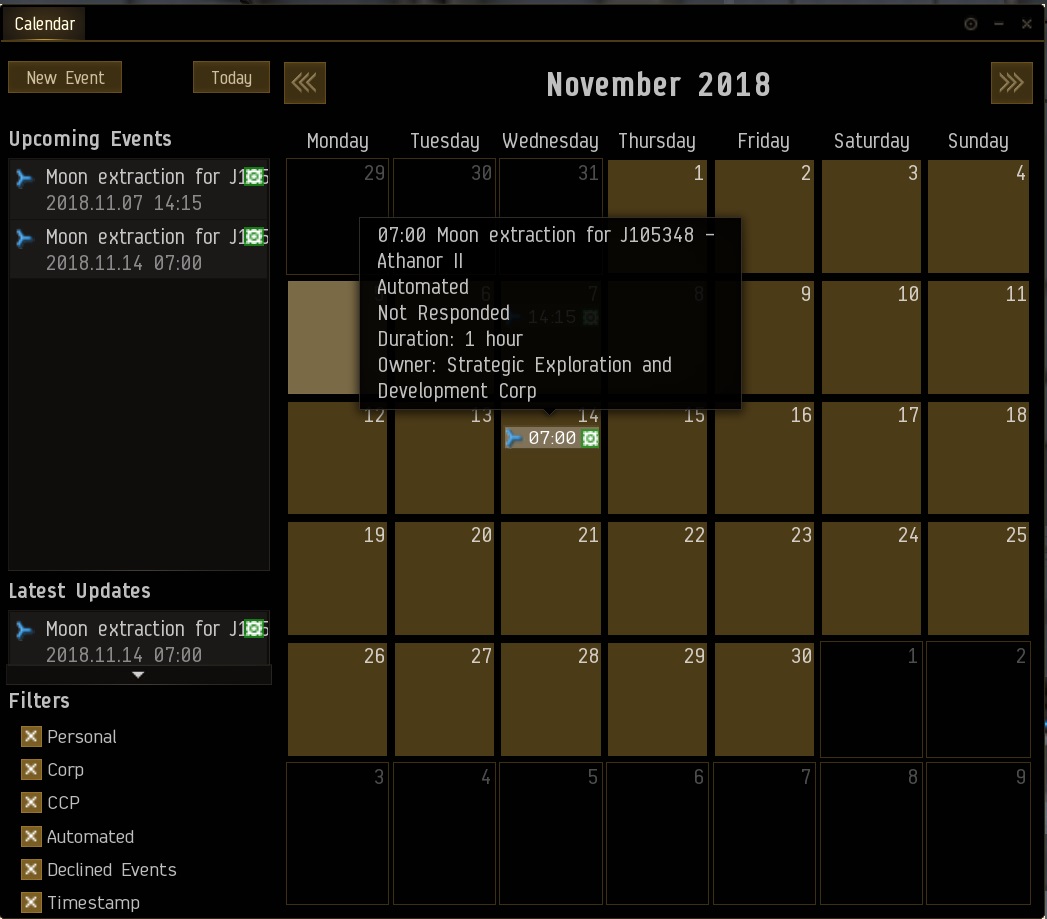This screenshot has height=919, width=1047.
Task: Go to the next month
Action: point(1011,83)
